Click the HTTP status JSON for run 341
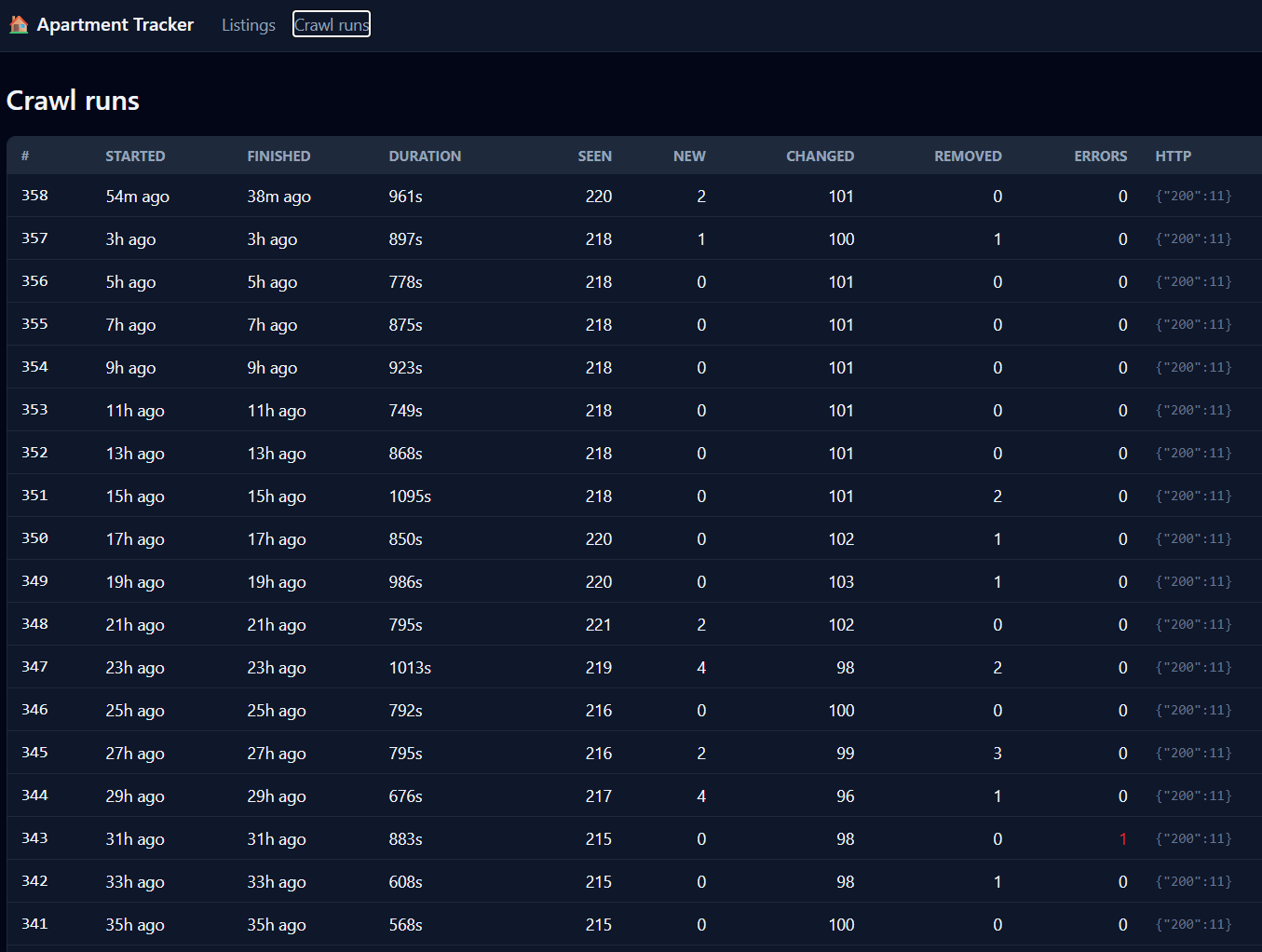Image resolution: width=1262 pixels, height=952 pixels. coord(1193,925)
